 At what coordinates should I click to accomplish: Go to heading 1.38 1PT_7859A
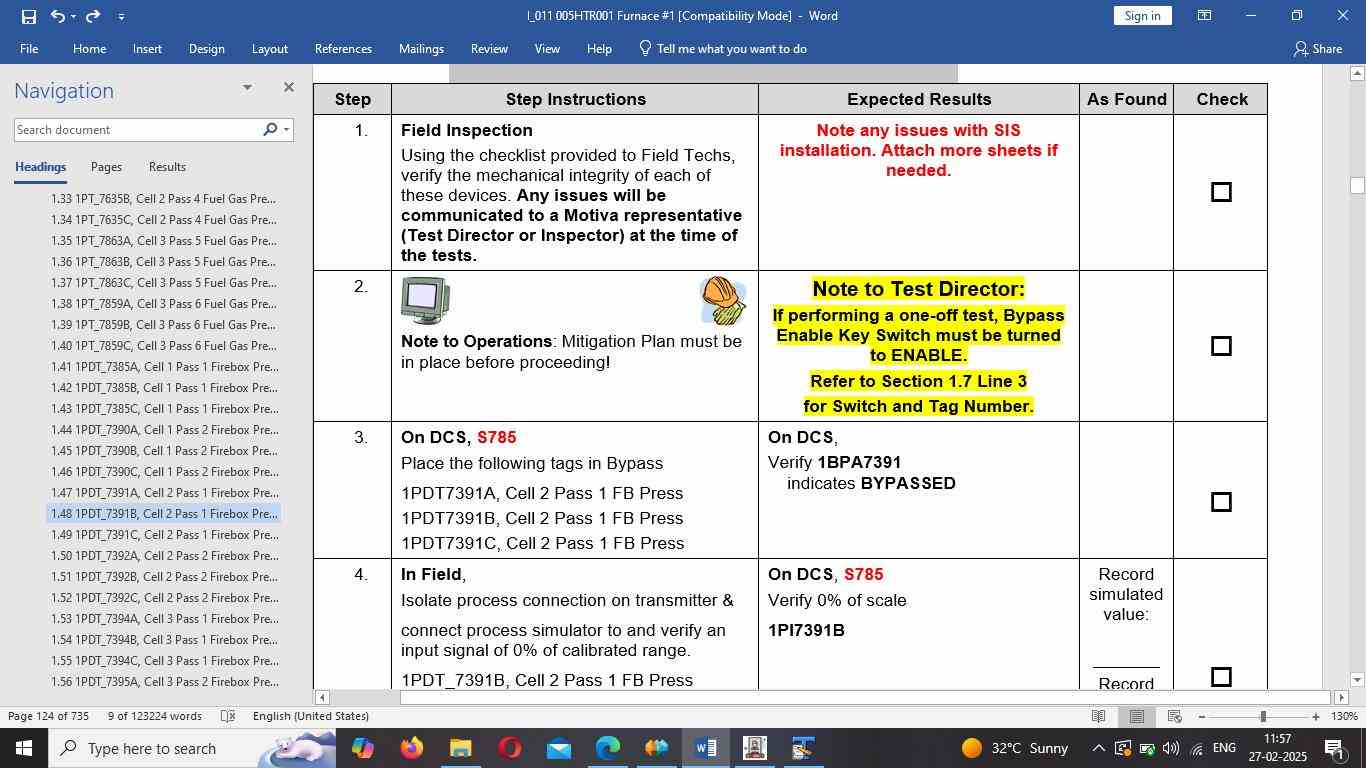(164, 304)
